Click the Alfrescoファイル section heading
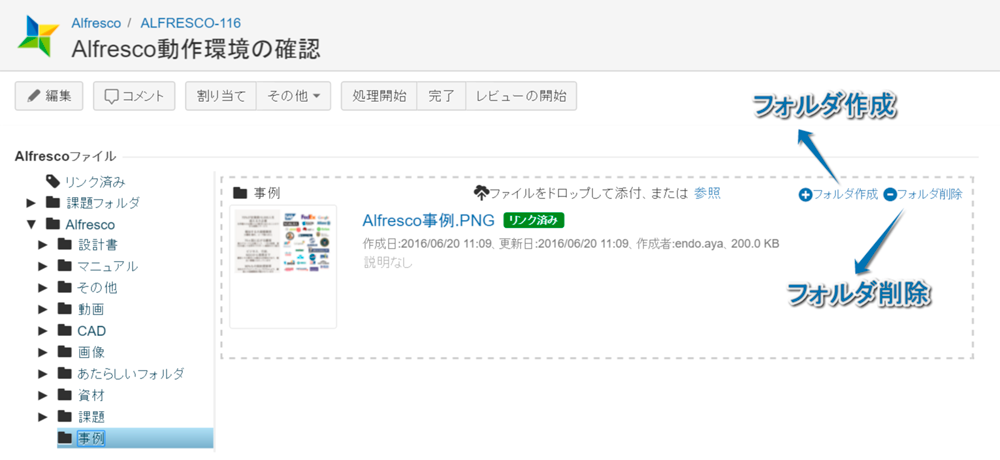This screenshot has height=460, width=1000. [x=65, y=156]
